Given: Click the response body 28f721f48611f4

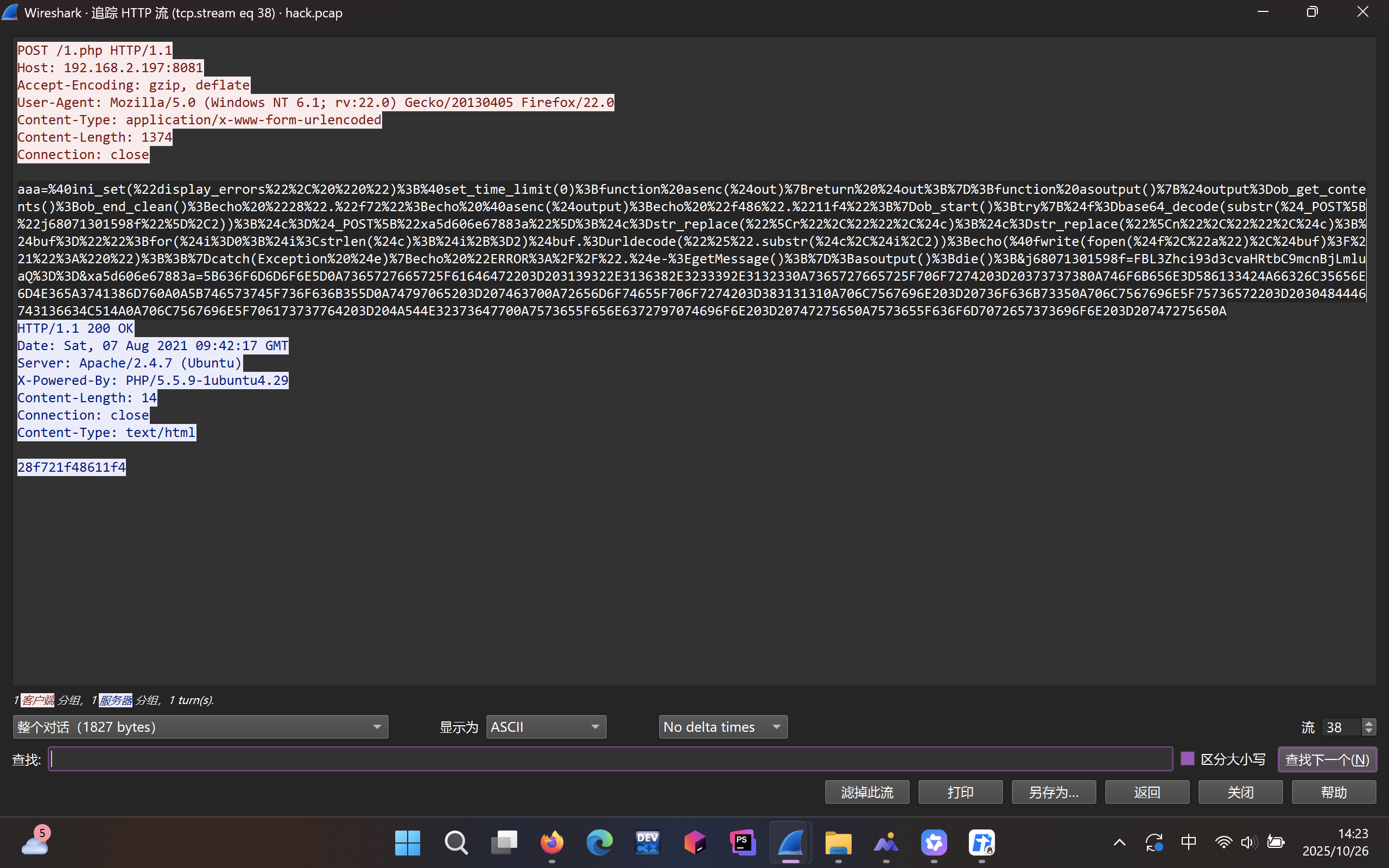Looking at the screenshot, I should click(x=72, y=467).
